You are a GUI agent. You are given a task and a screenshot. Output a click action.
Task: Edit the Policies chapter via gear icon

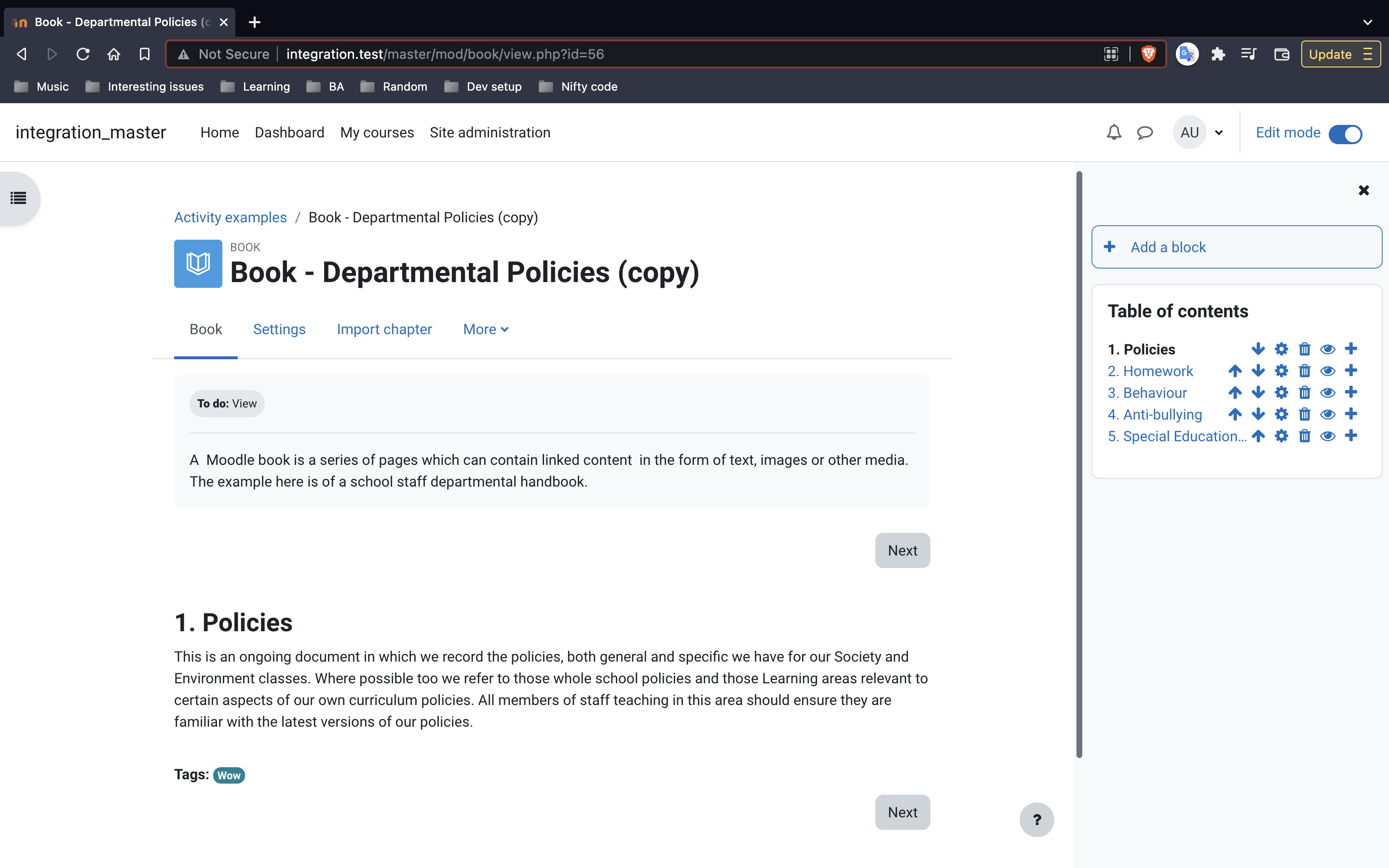pos(1281,349)
